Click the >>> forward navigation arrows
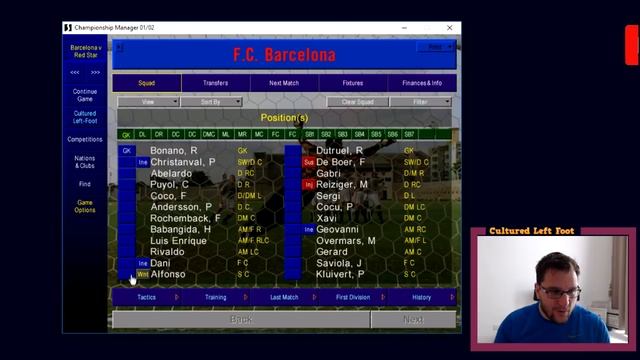Screen dimensions: 640x360 [x=96, y=72]
